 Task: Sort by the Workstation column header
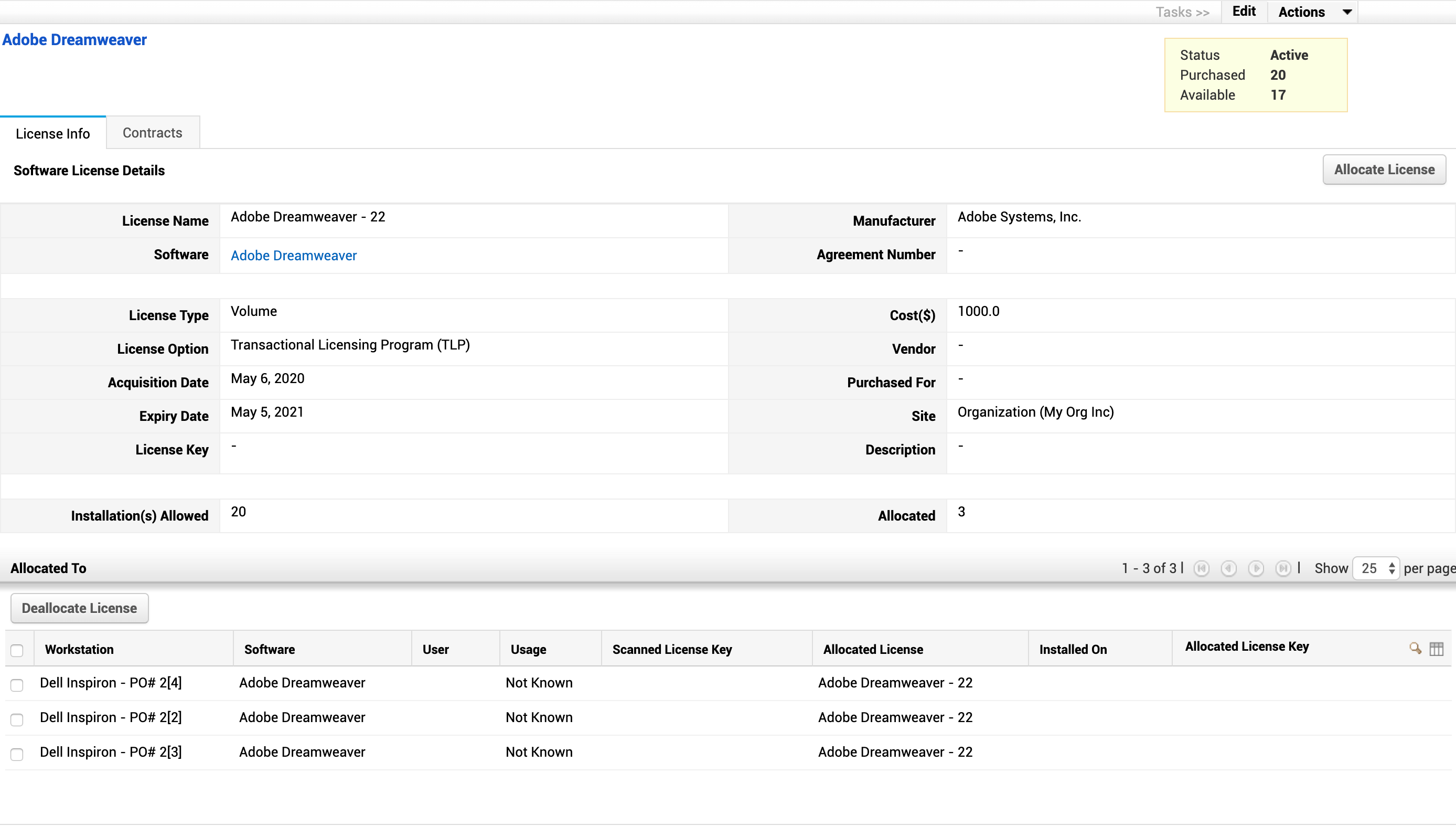[x=79, y=650]
